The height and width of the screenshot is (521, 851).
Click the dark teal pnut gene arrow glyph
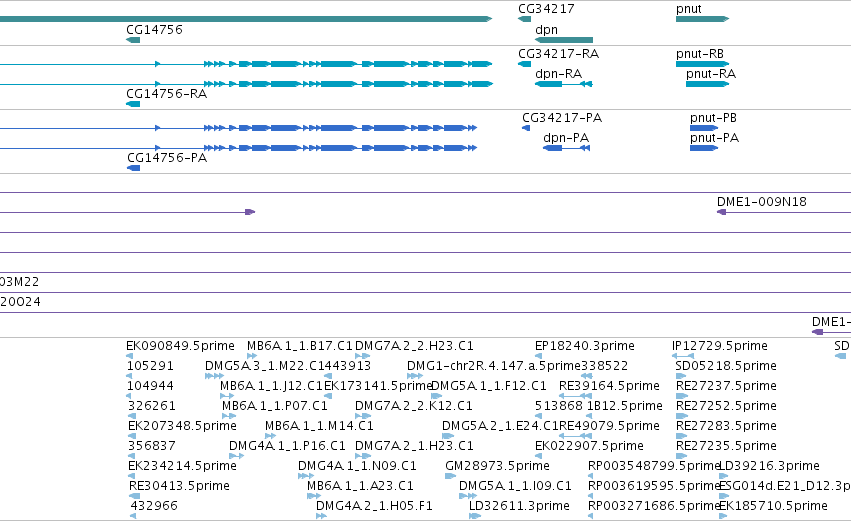(x=702, y=19)
